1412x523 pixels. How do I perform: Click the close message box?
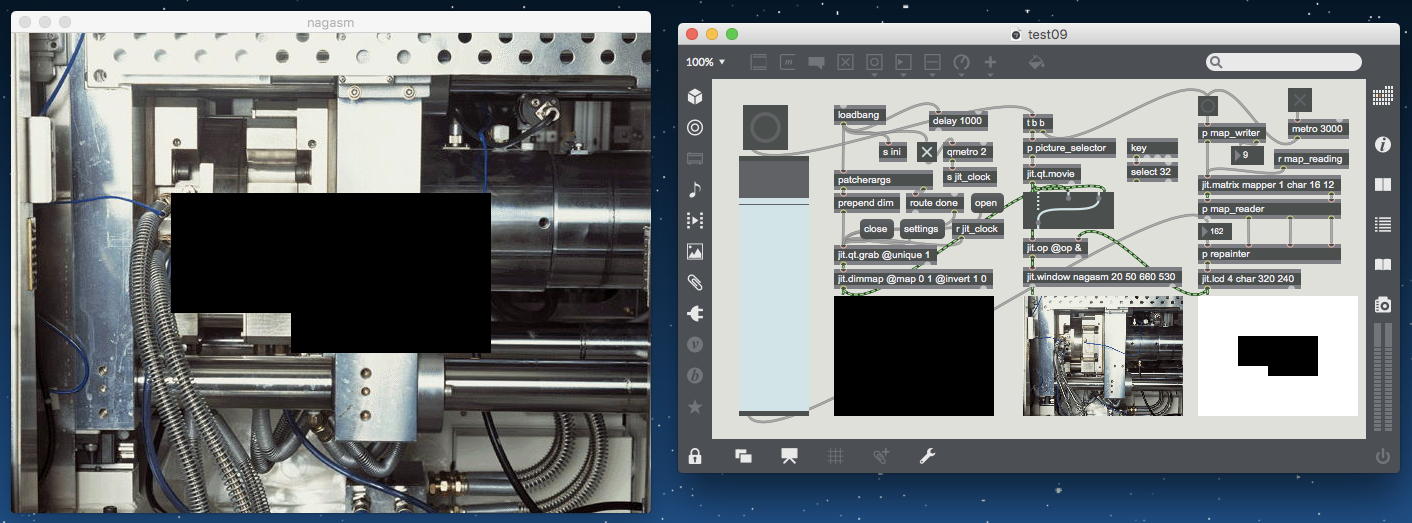click(875, 228)
